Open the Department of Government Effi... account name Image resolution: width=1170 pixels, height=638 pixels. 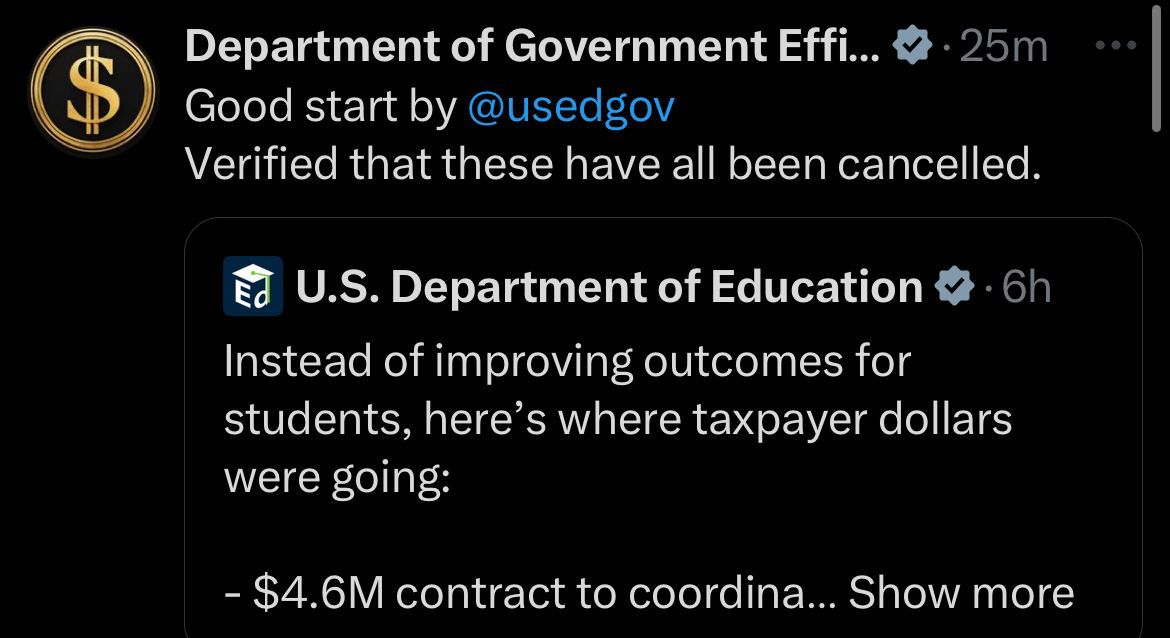pos(532,47)
